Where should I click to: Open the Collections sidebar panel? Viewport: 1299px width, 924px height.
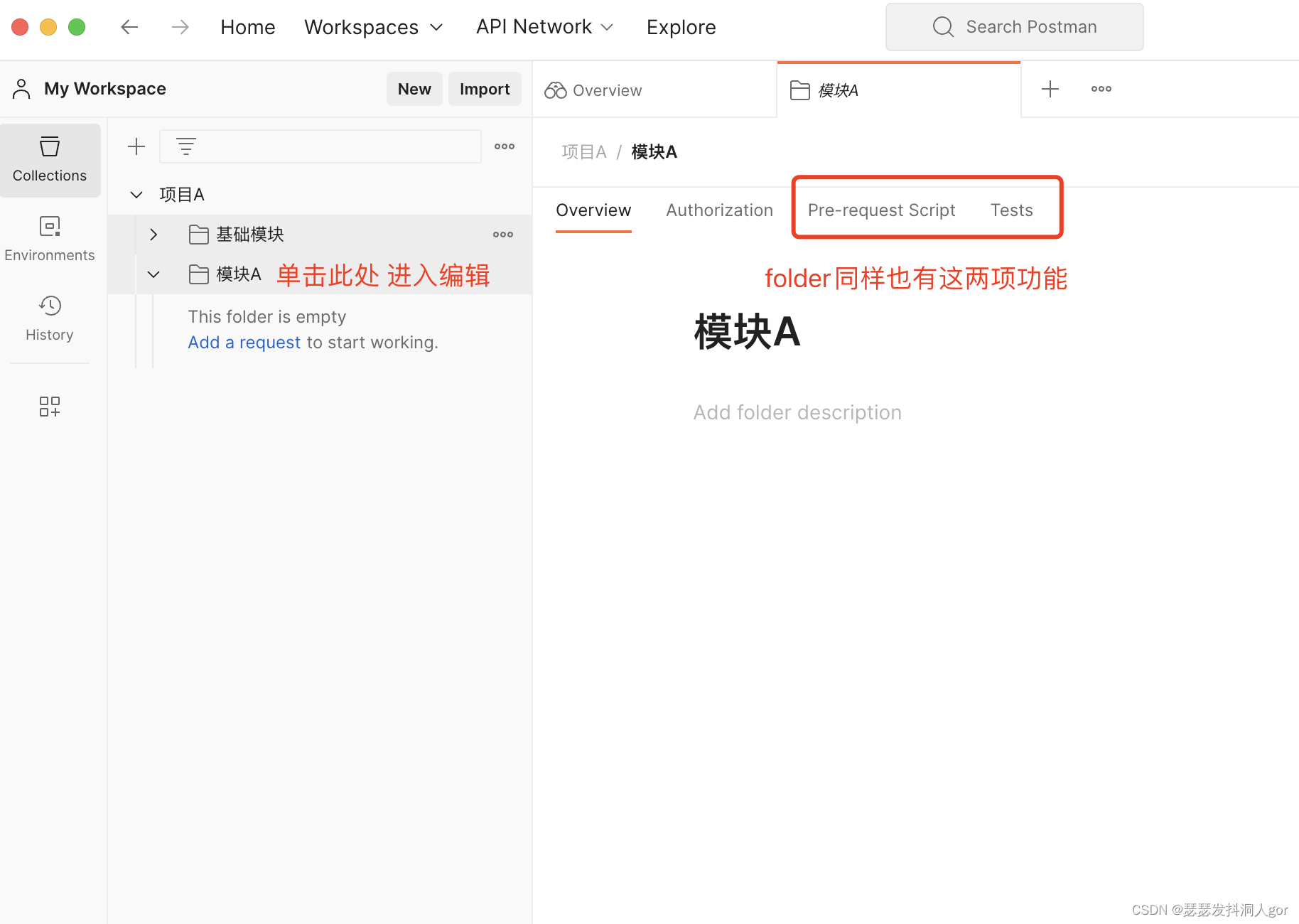pyautogui.click(x=50, y=159)
